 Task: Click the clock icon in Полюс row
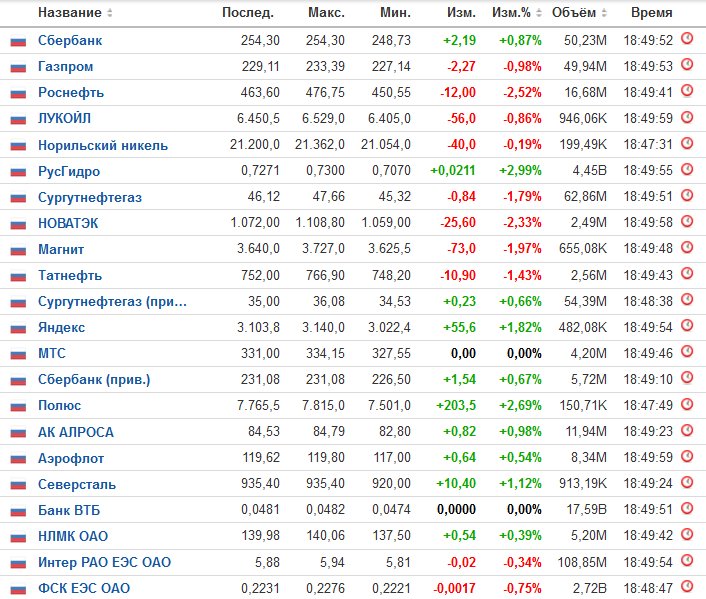tap(687, 404)
